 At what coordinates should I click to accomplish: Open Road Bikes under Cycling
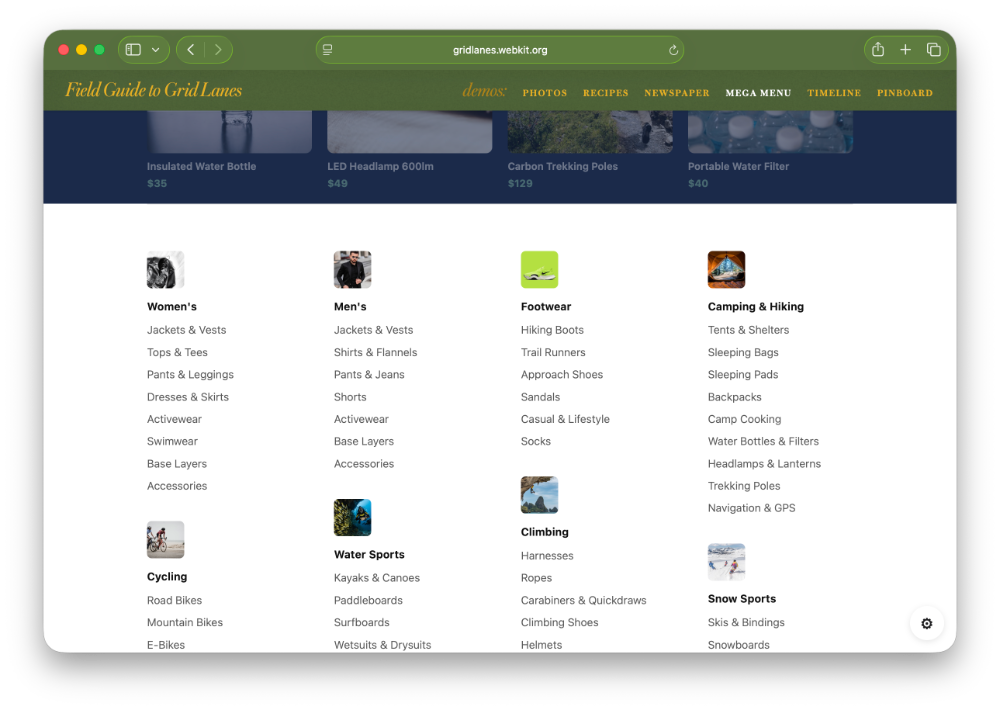click(174, 600)
